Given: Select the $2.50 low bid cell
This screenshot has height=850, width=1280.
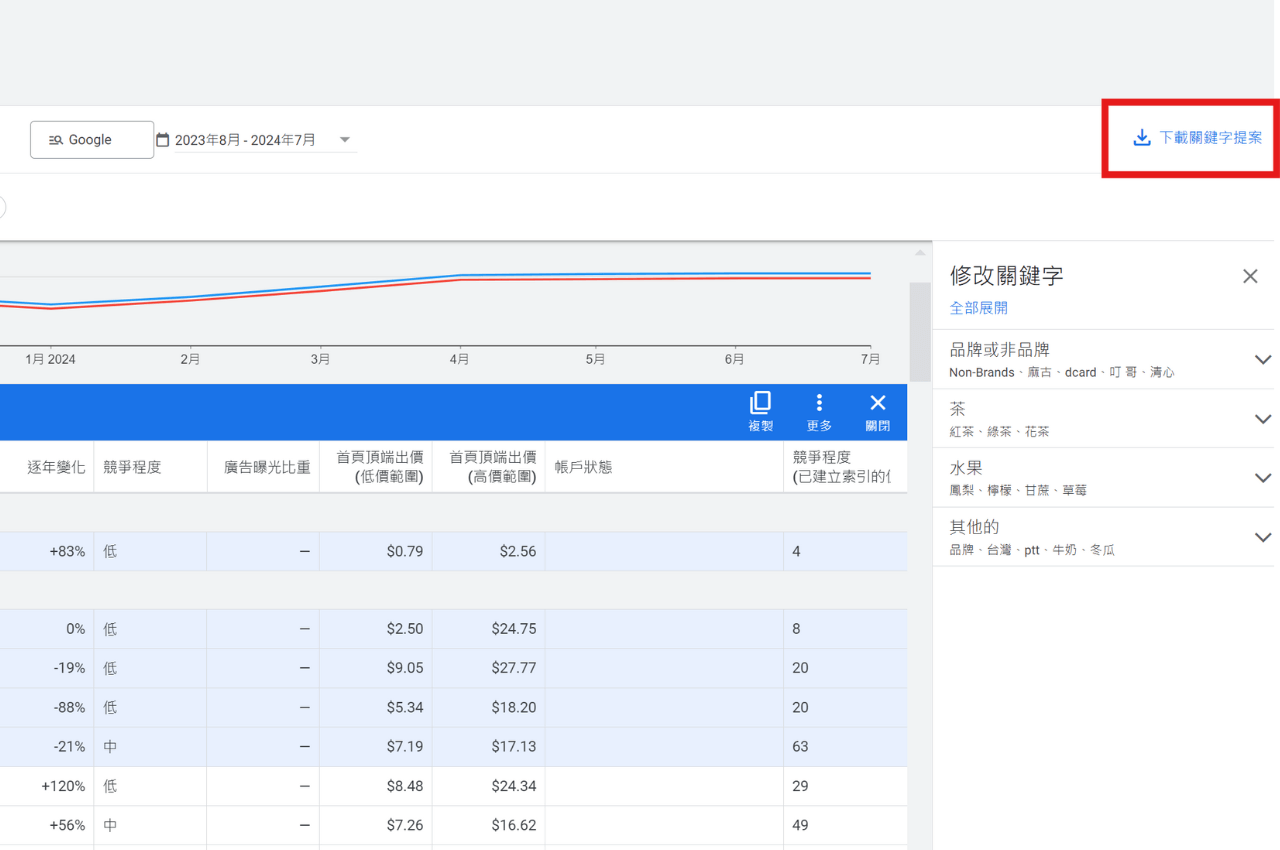Looking at the screenshot, I should tap(405, 629).
